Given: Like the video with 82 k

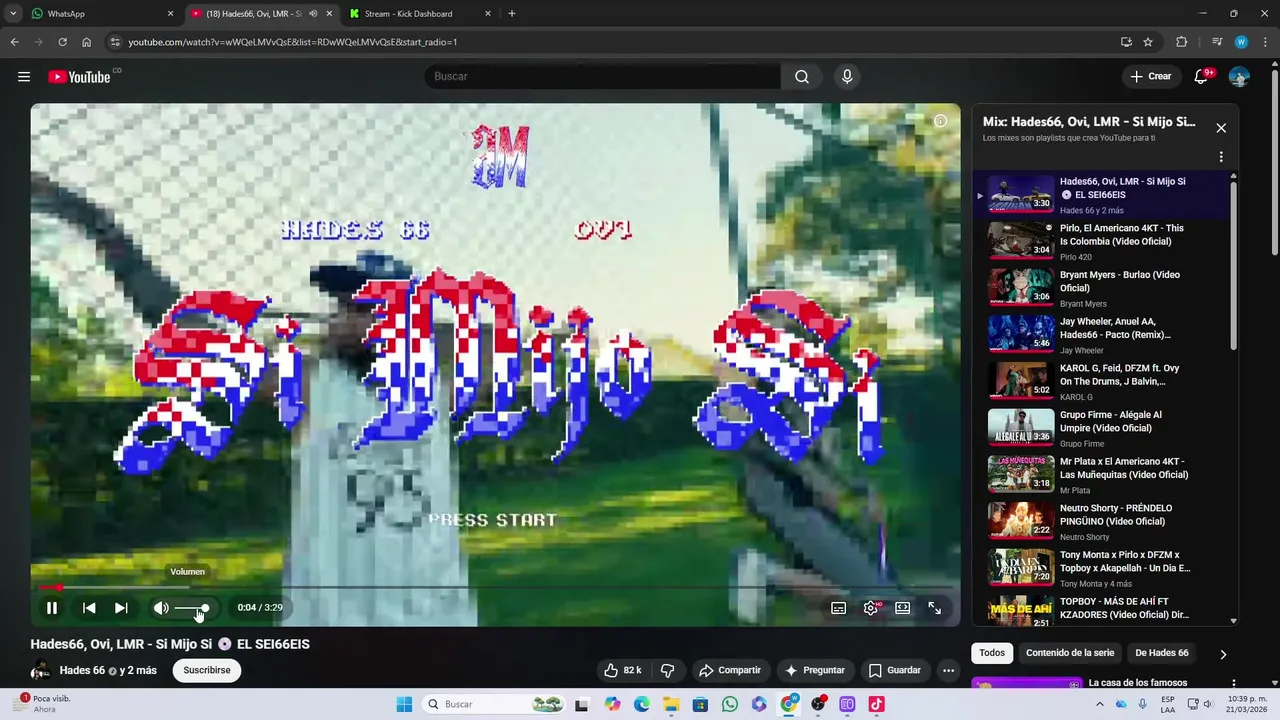Looking at the screenshot, I should coord(622,670).
